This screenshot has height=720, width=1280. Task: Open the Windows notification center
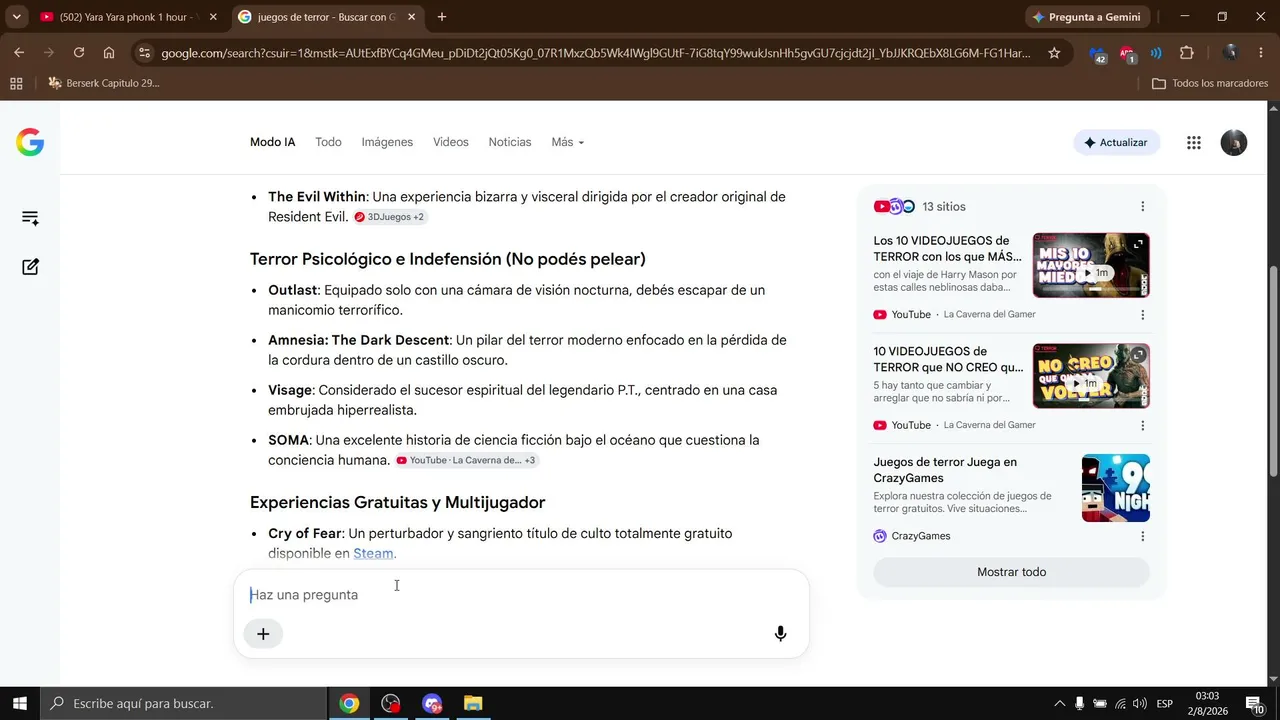point(1254,703)
